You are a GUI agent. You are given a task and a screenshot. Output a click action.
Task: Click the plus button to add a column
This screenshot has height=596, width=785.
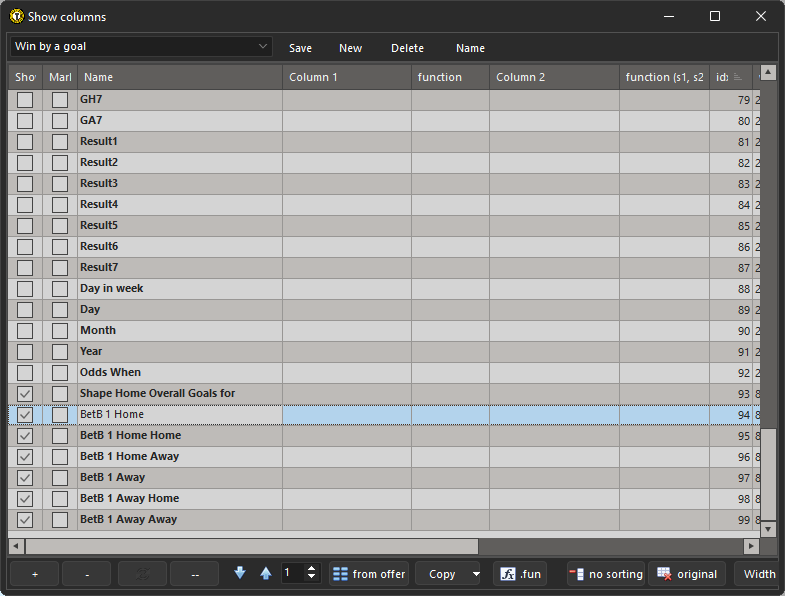tap(34, 574)
